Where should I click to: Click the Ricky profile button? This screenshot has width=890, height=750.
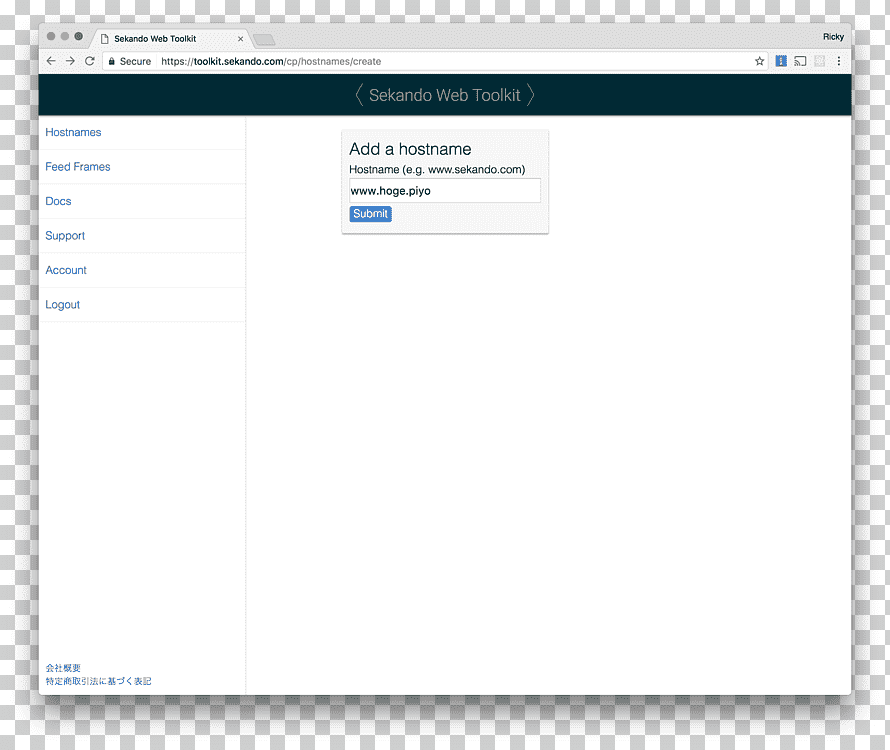pos(833,37)
